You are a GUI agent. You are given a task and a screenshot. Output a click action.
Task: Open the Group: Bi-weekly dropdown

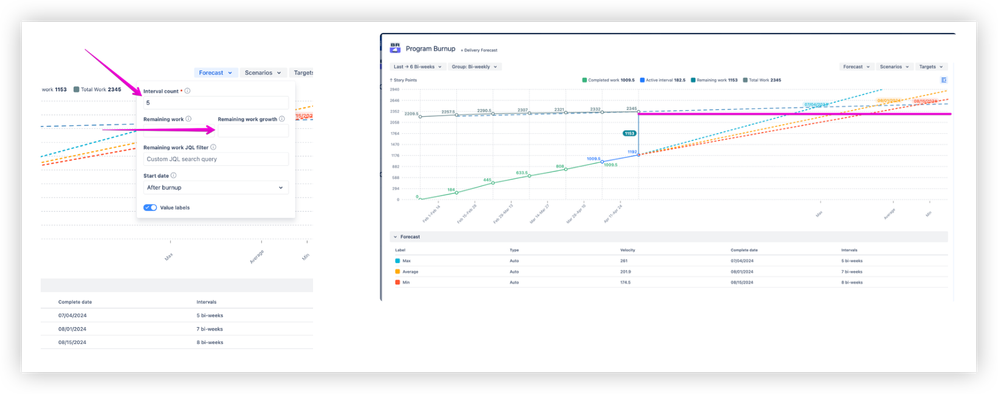pos(475,66)
